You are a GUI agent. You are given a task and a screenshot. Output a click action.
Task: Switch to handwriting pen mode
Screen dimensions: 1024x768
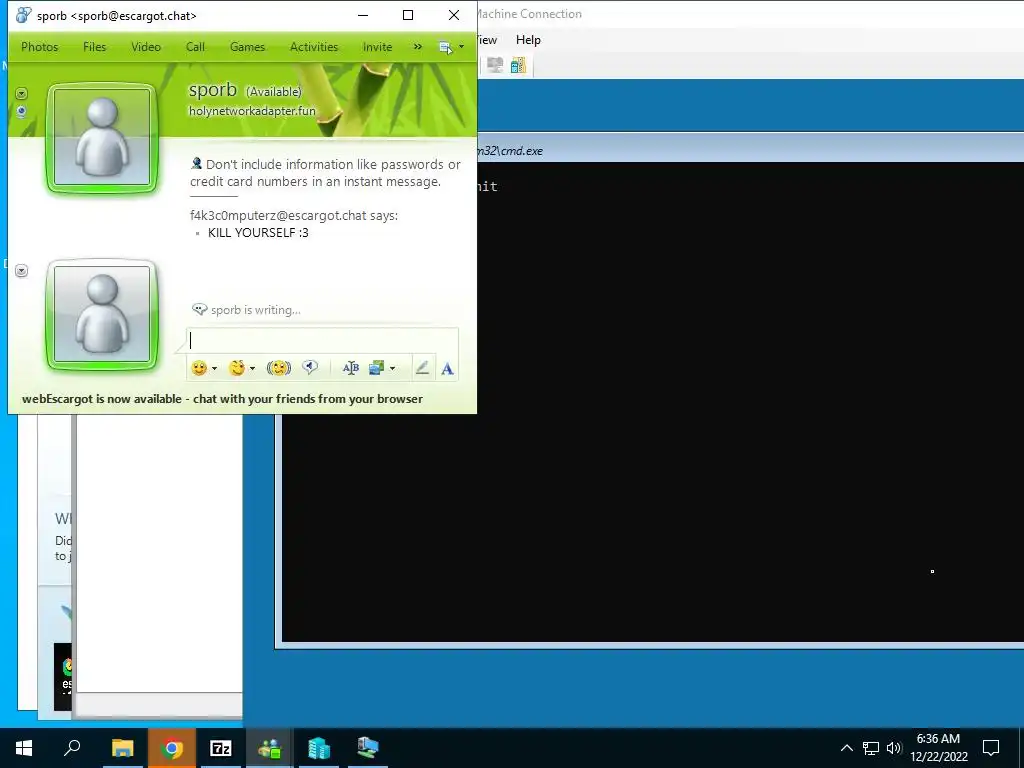click(x=422, y=368)
